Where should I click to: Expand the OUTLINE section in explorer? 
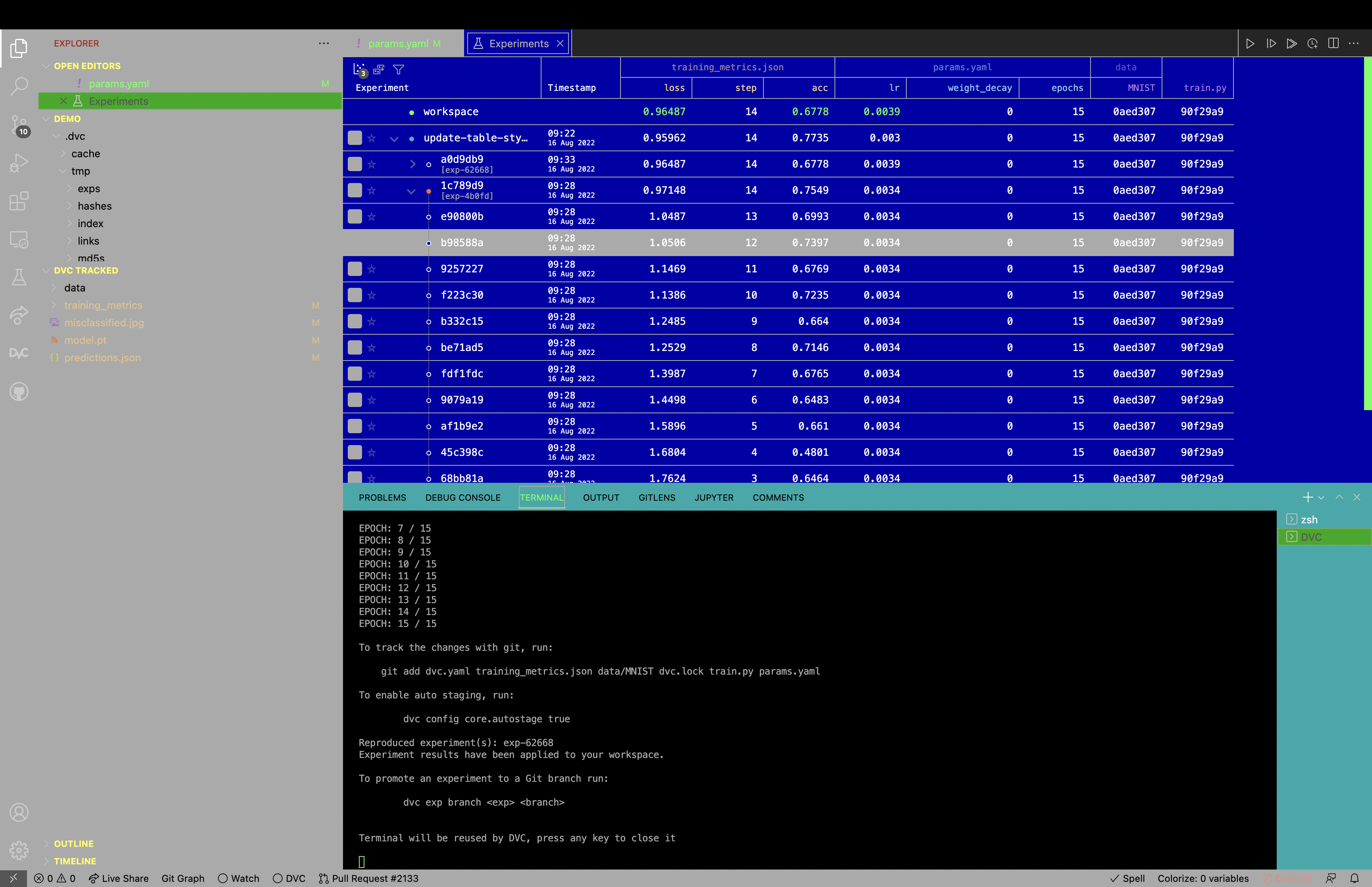coord(73,843)
